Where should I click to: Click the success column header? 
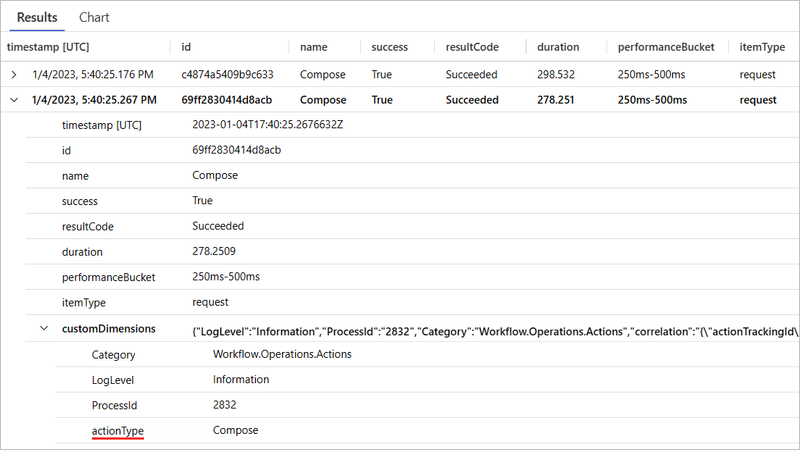coord(390,47)
